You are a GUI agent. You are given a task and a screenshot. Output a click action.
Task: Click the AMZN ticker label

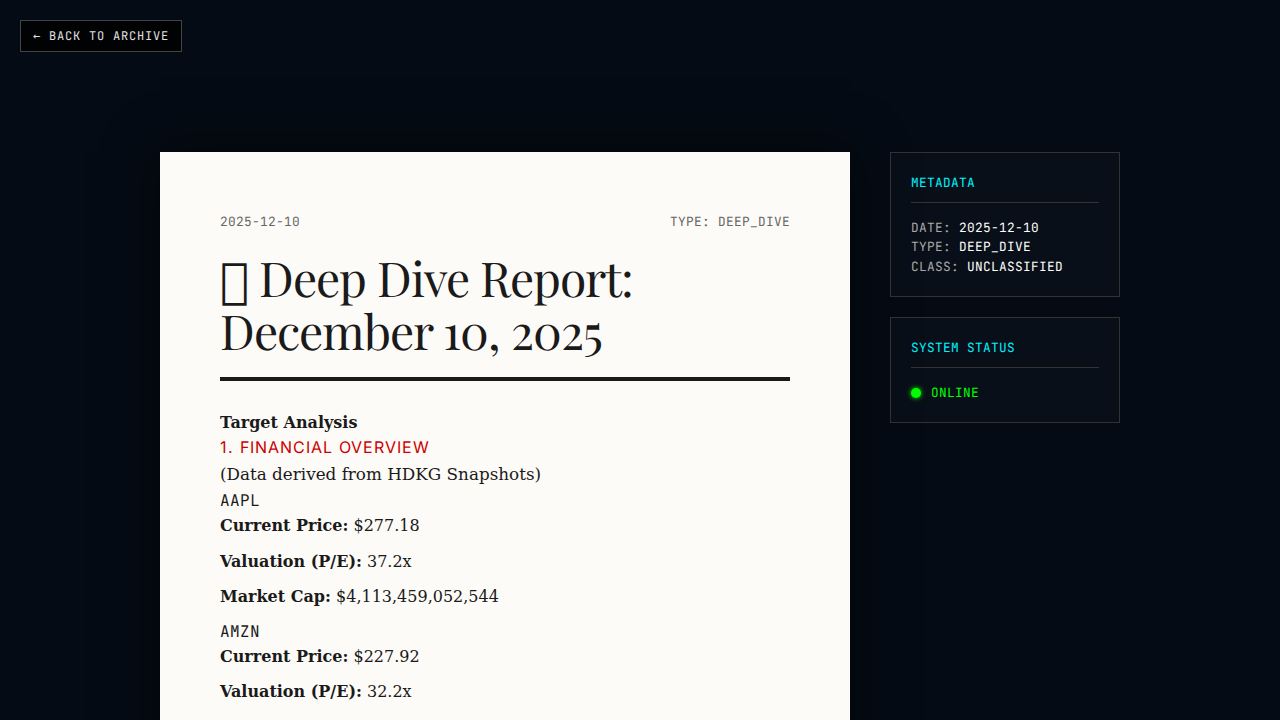click(240, 631)
